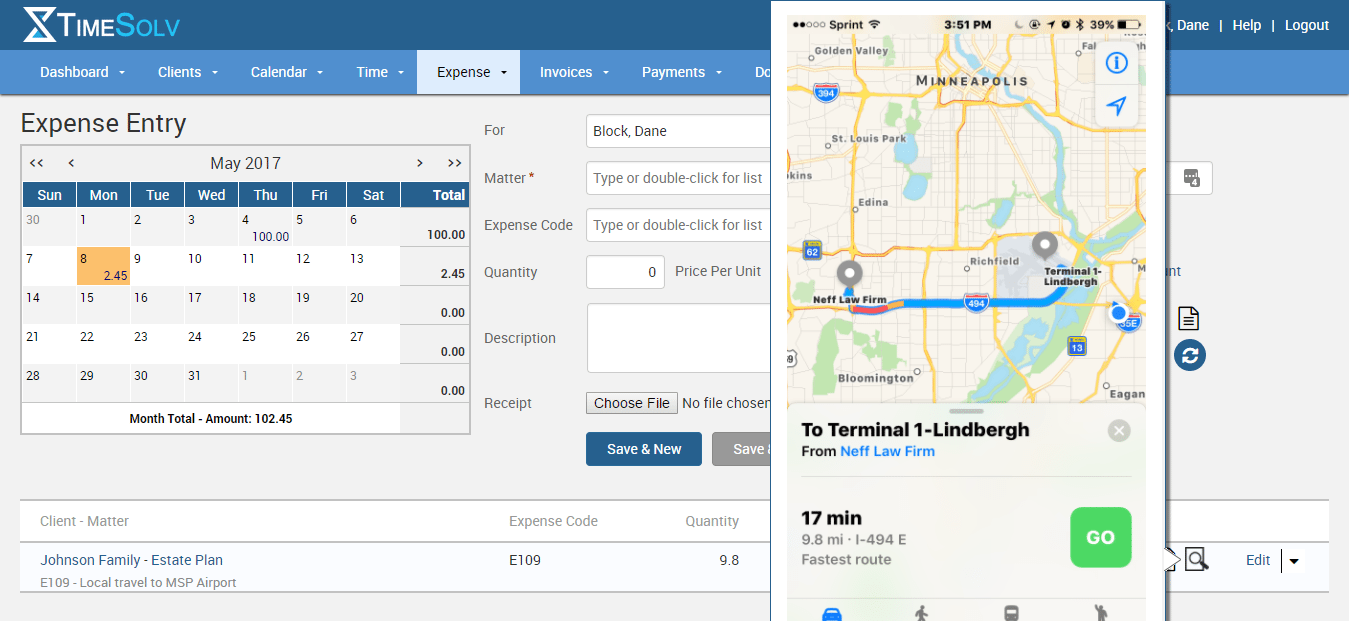Click the document notes icon
This screenshot has width=1349, height=621.
tap(1188, 319)
